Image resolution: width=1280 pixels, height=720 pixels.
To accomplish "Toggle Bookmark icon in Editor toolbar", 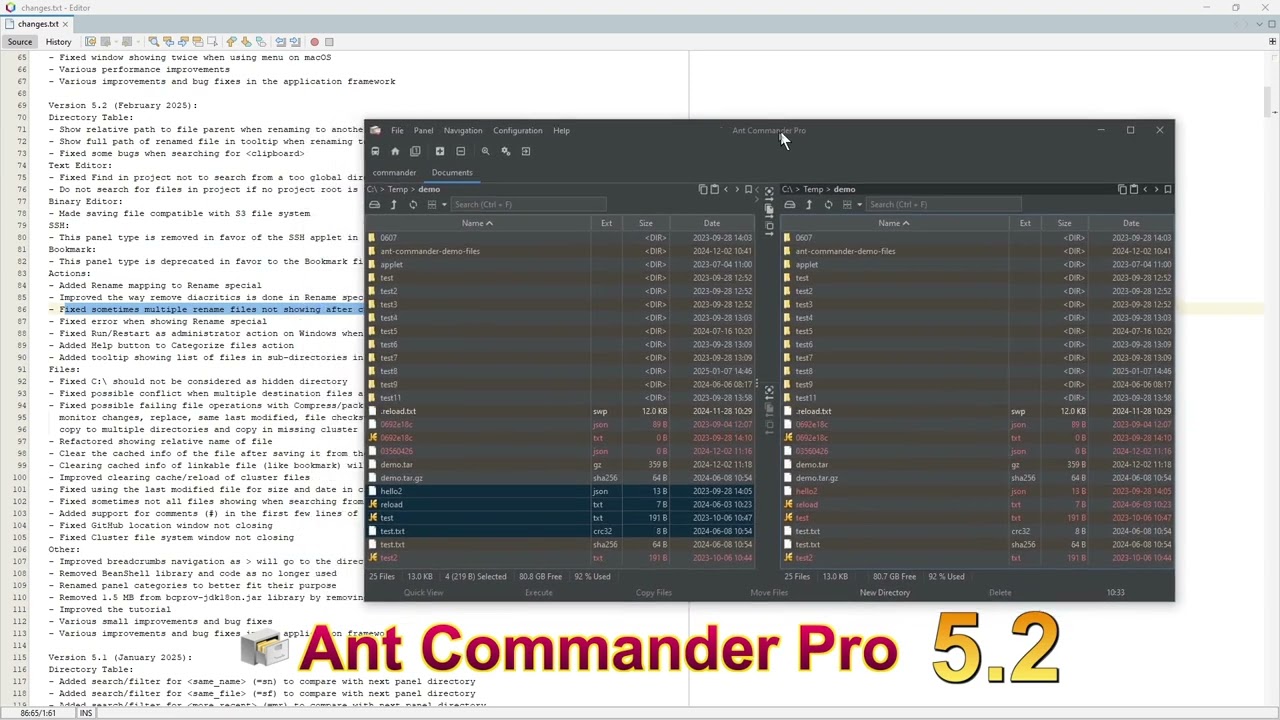I will pyautogui.click(x=260, y=42).
